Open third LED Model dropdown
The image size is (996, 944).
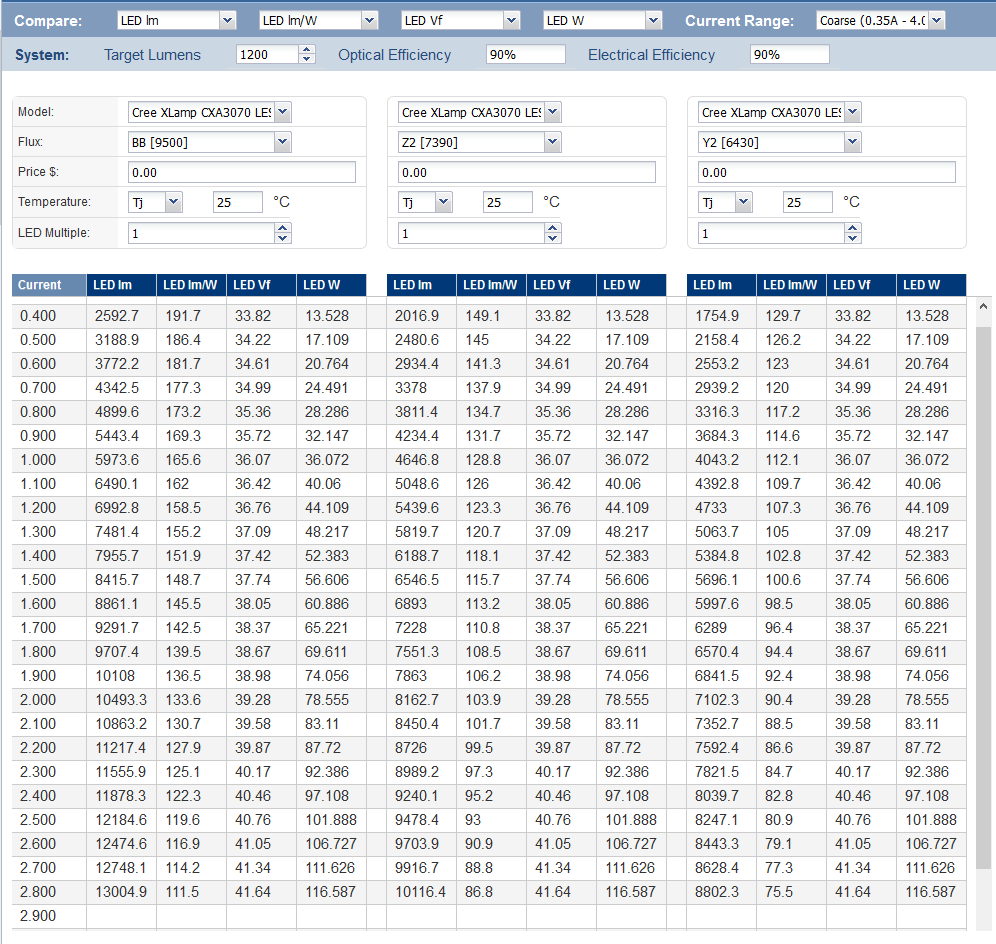(853, 112)
